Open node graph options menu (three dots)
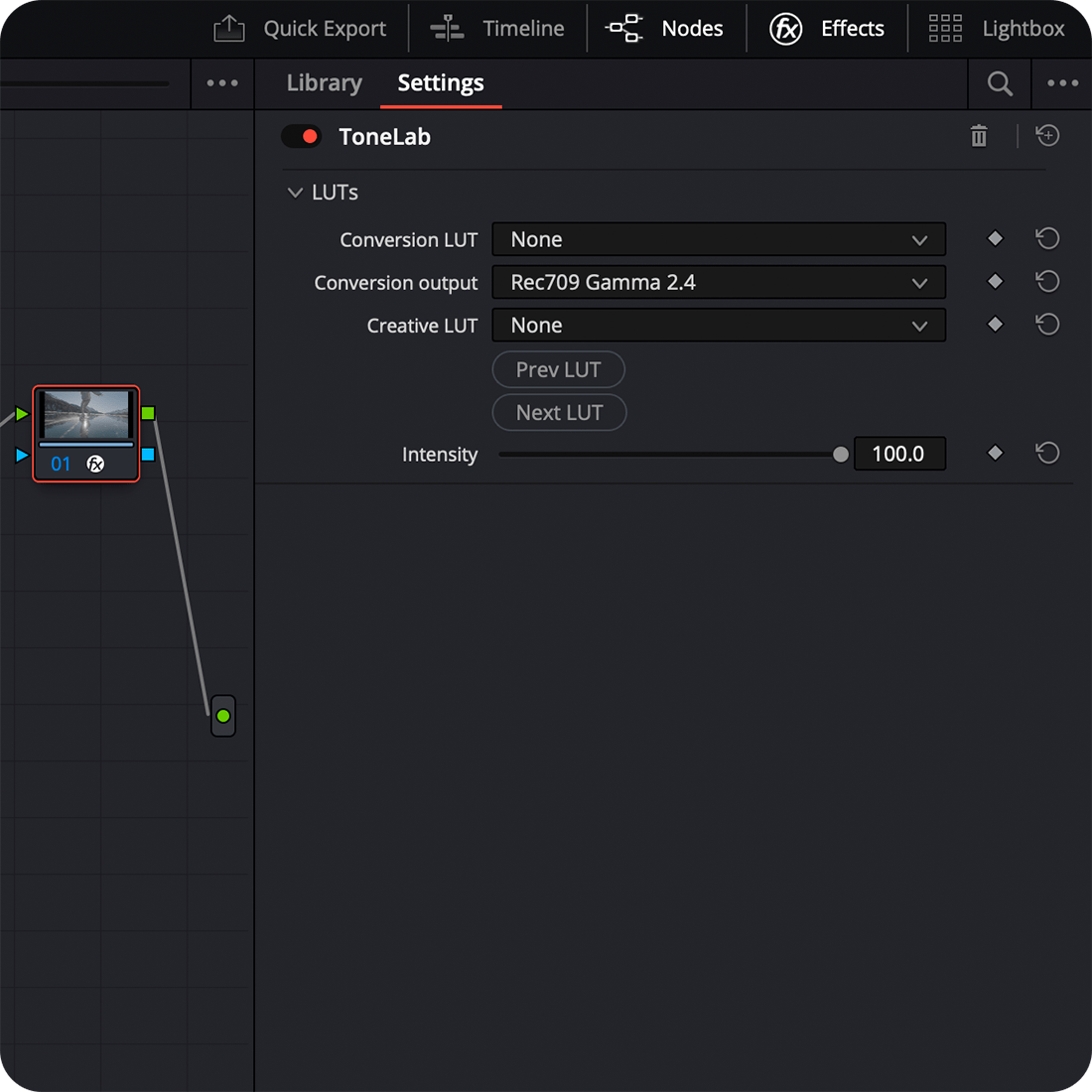This screenshot has width=1092, height=1092. [222, 83]
